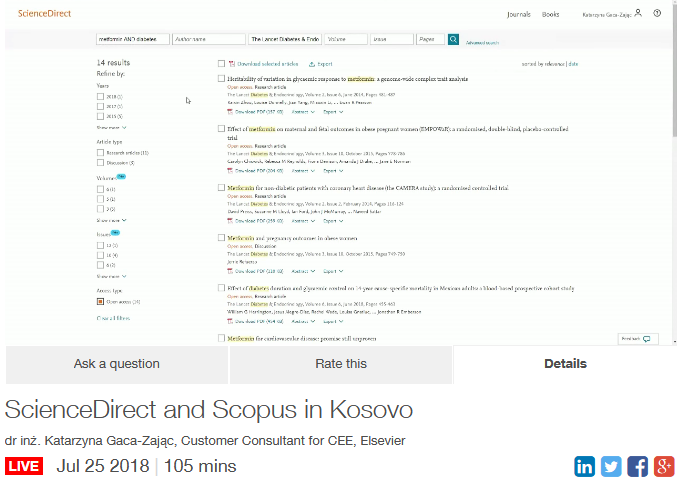The height and width of the screenshot is (488, 684).
Task: Switch to Ask a question tab
Action: [116, 364]
